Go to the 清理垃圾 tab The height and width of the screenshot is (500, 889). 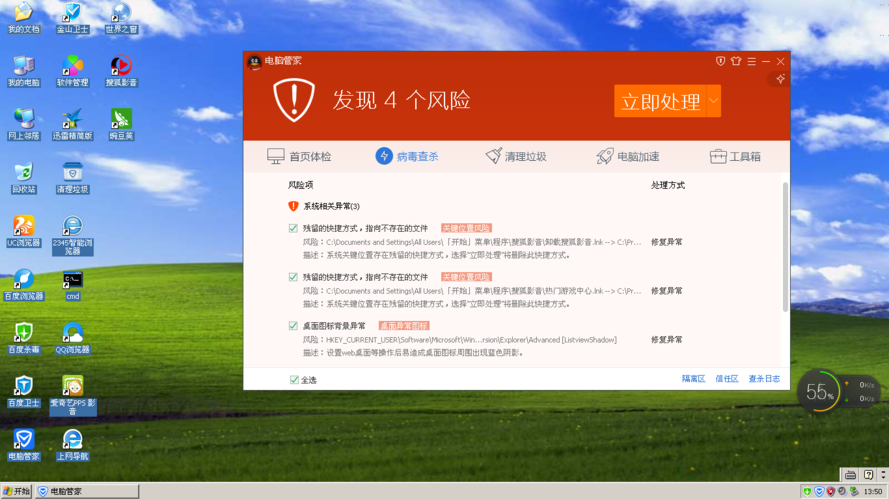coord(516,156)
